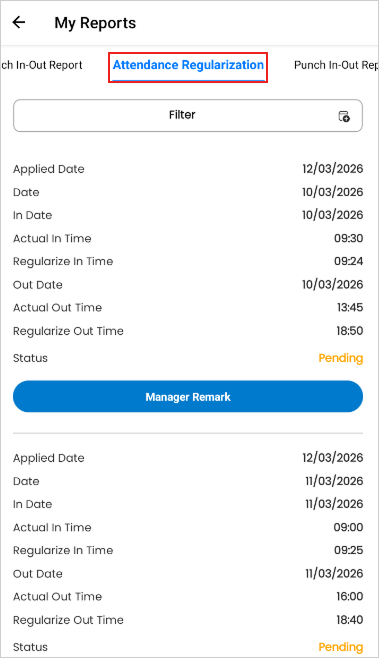The image size is (379, 658).
Task: Tap the second record's Pending status
Action: pos(340,647)
